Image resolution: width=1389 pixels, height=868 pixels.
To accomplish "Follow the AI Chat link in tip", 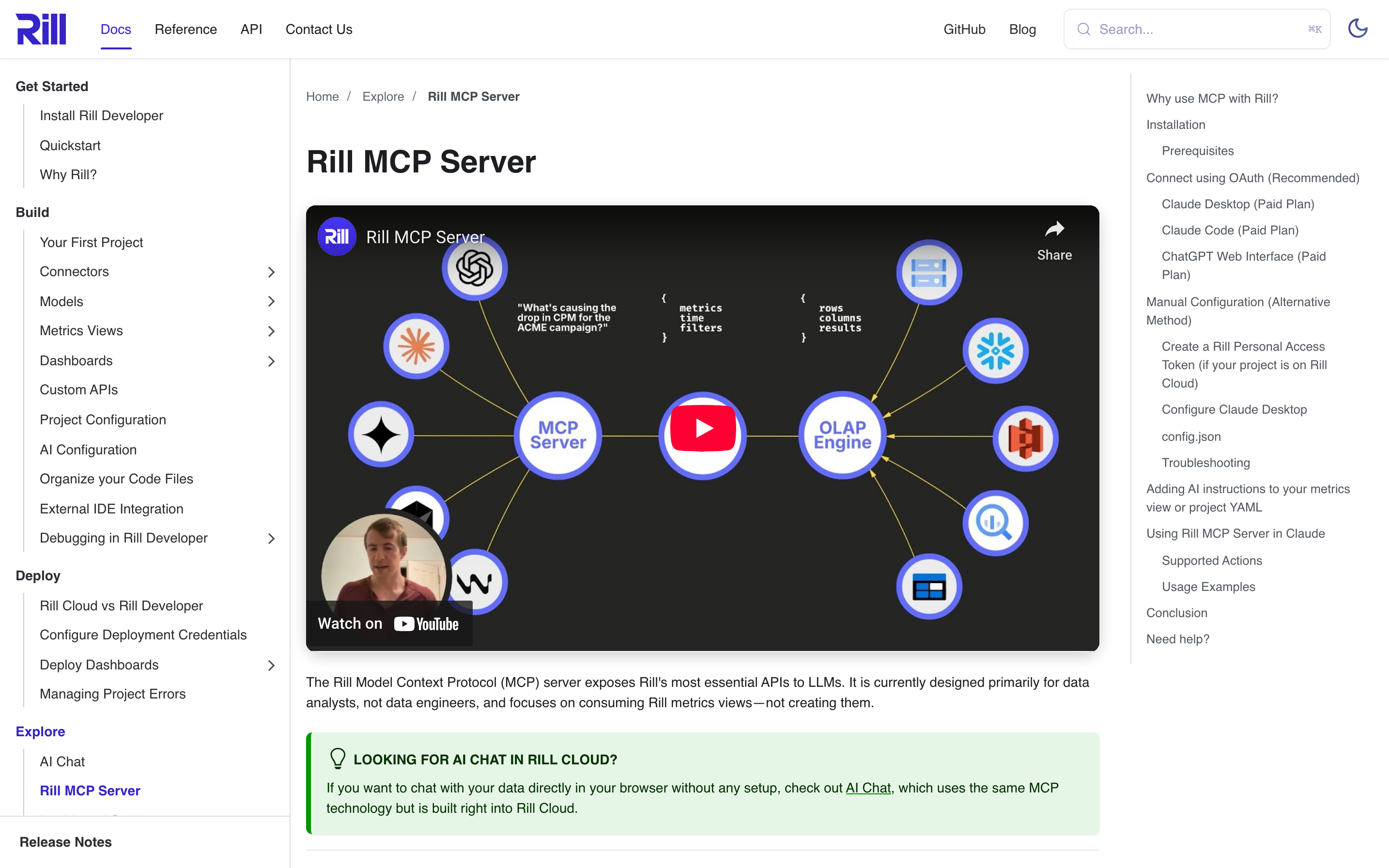I will (868, 788).
